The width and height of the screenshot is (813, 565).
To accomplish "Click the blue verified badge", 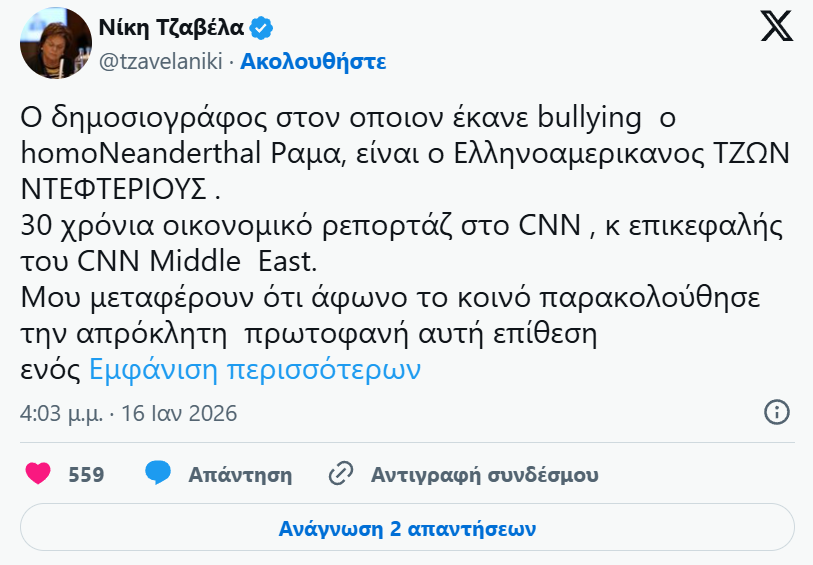I will click(264, 26).
